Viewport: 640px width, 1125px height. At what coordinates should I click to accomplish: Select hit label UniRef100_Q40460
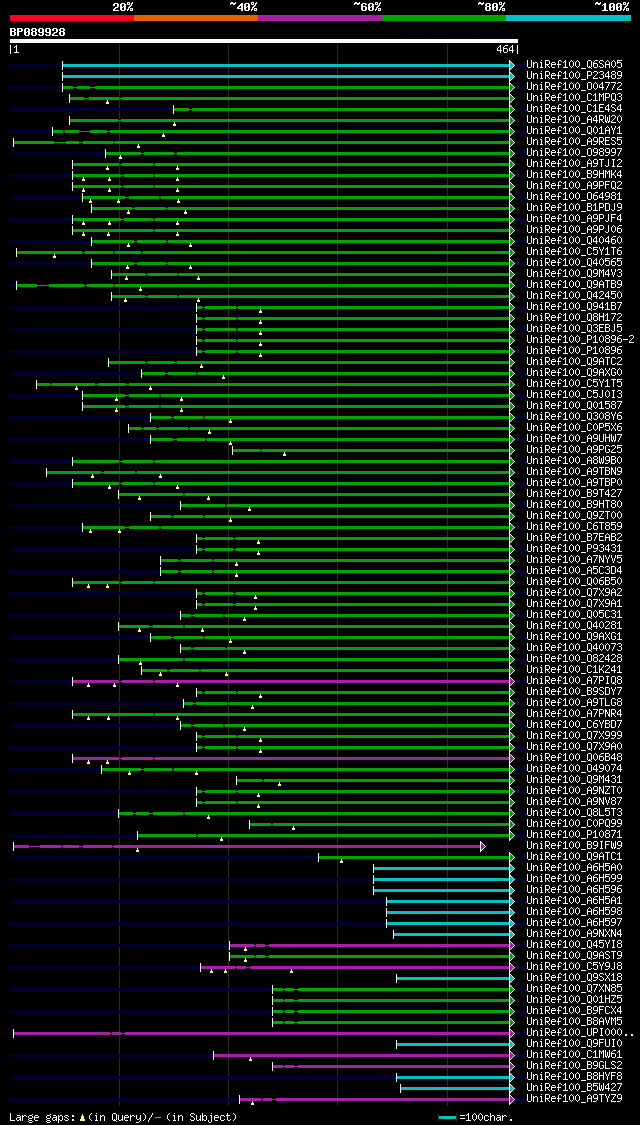point(574,240)
